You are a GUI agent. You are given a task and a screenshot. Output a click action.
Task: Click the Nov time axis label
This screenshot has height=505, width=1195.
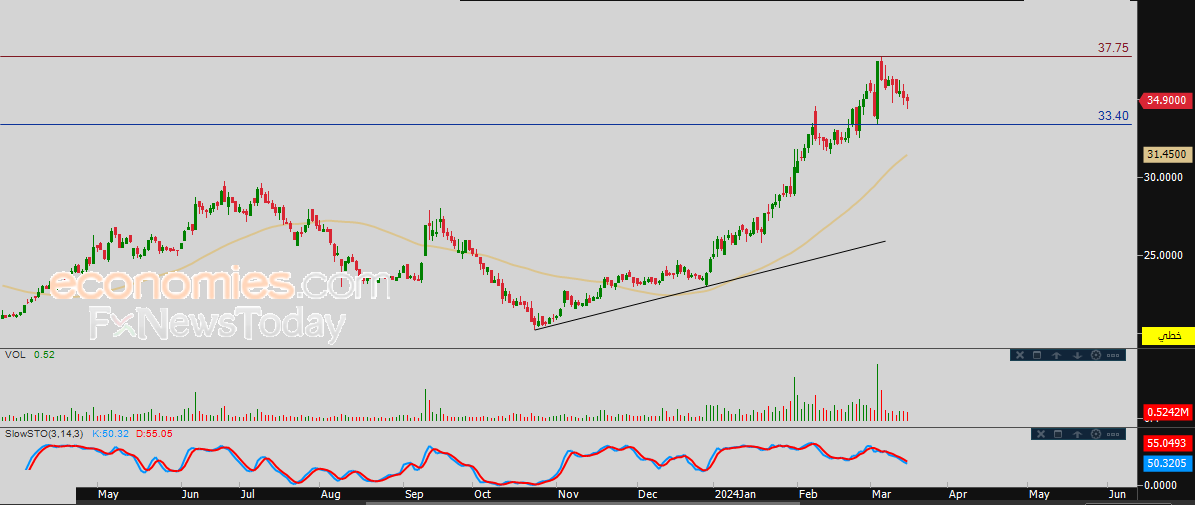[567, 494]
